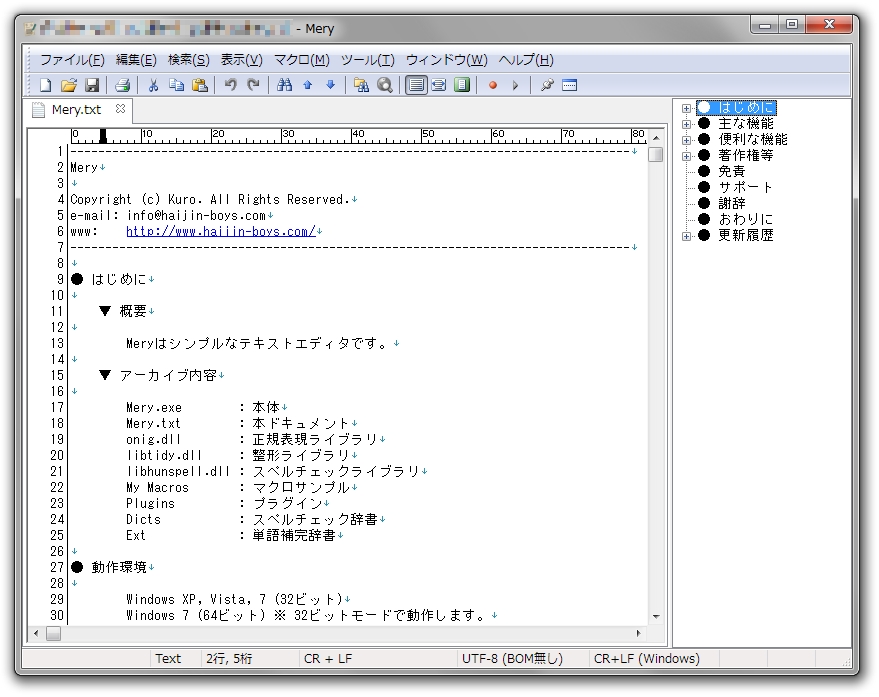Screen dimensions: 879x697
Task: Expand the 便利な機能 outline node
Action: [x=686, y=140]
